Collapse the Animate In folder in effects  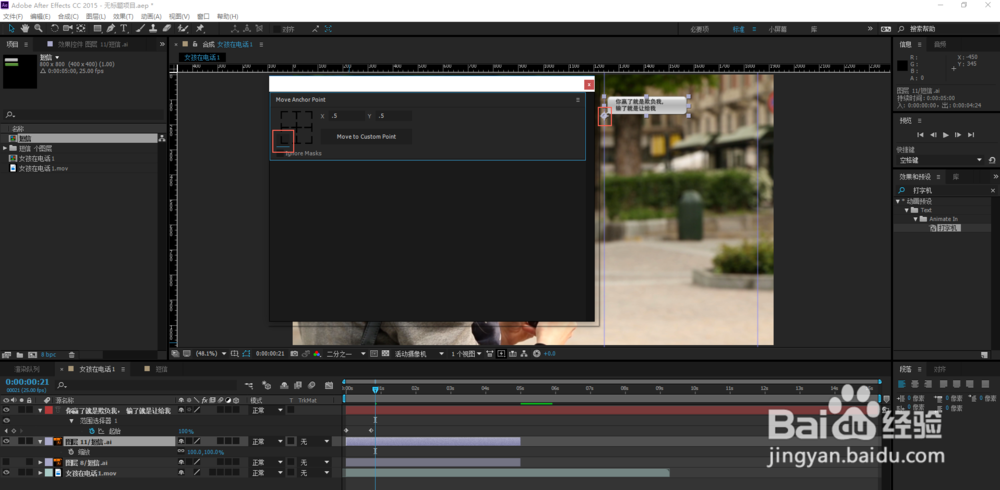tap(916, 219)
